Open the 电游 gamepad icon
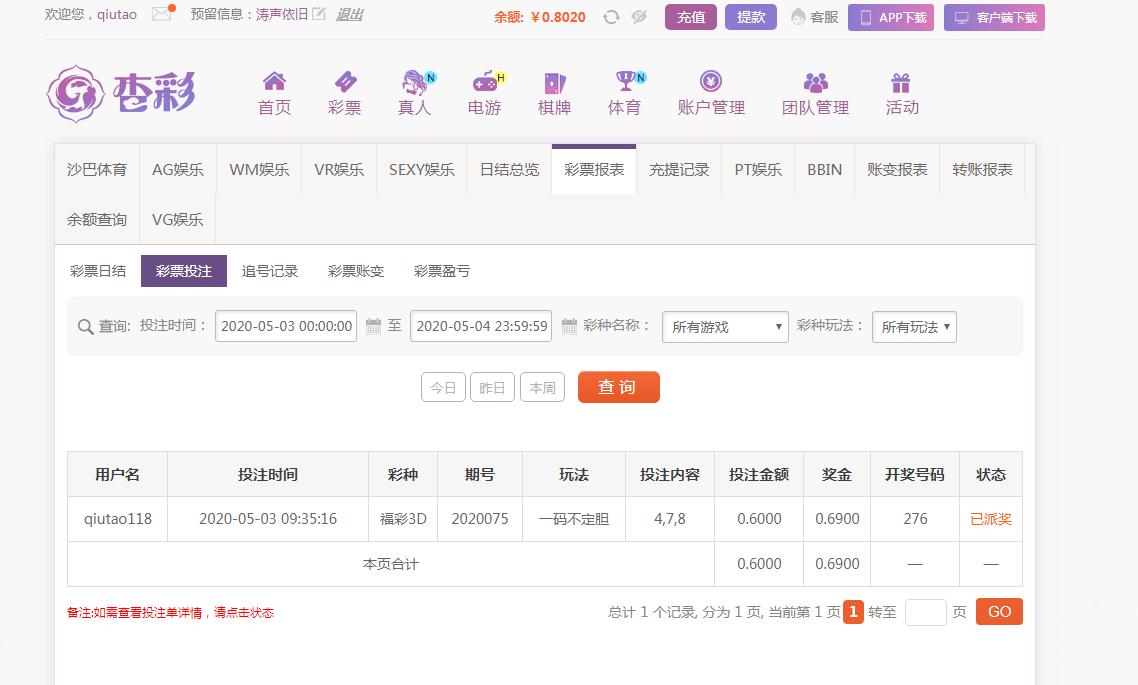This screenshot has width=1138, height=685. pos(485,82)
